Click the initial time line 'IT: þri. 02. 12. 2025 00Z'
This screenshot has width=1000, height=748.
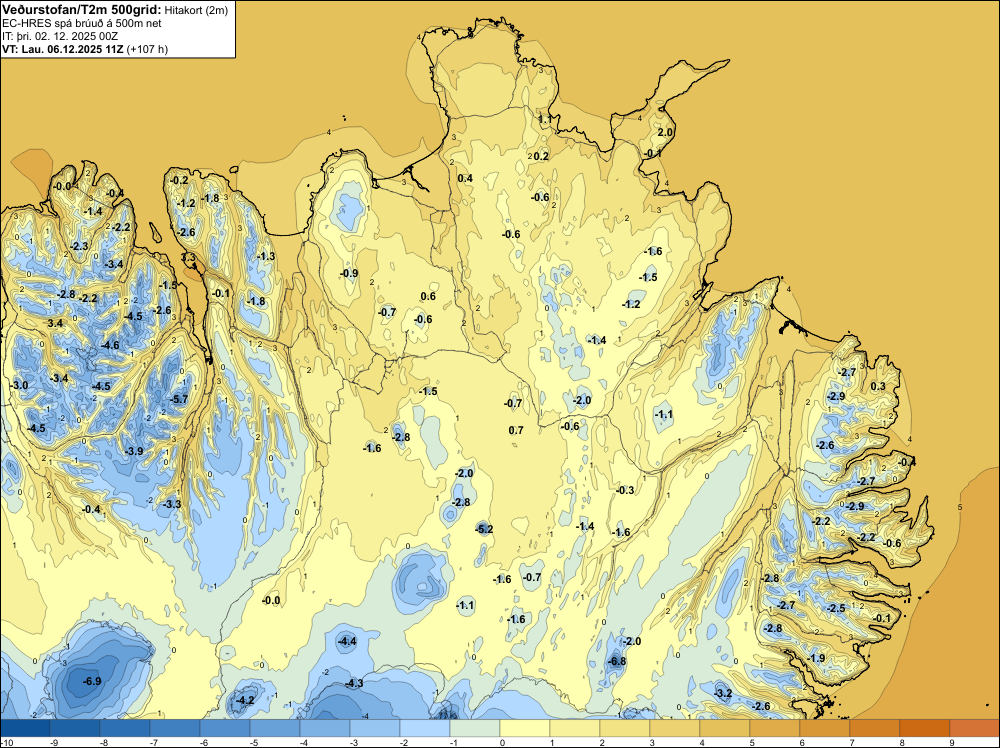(x=60, y=36)
